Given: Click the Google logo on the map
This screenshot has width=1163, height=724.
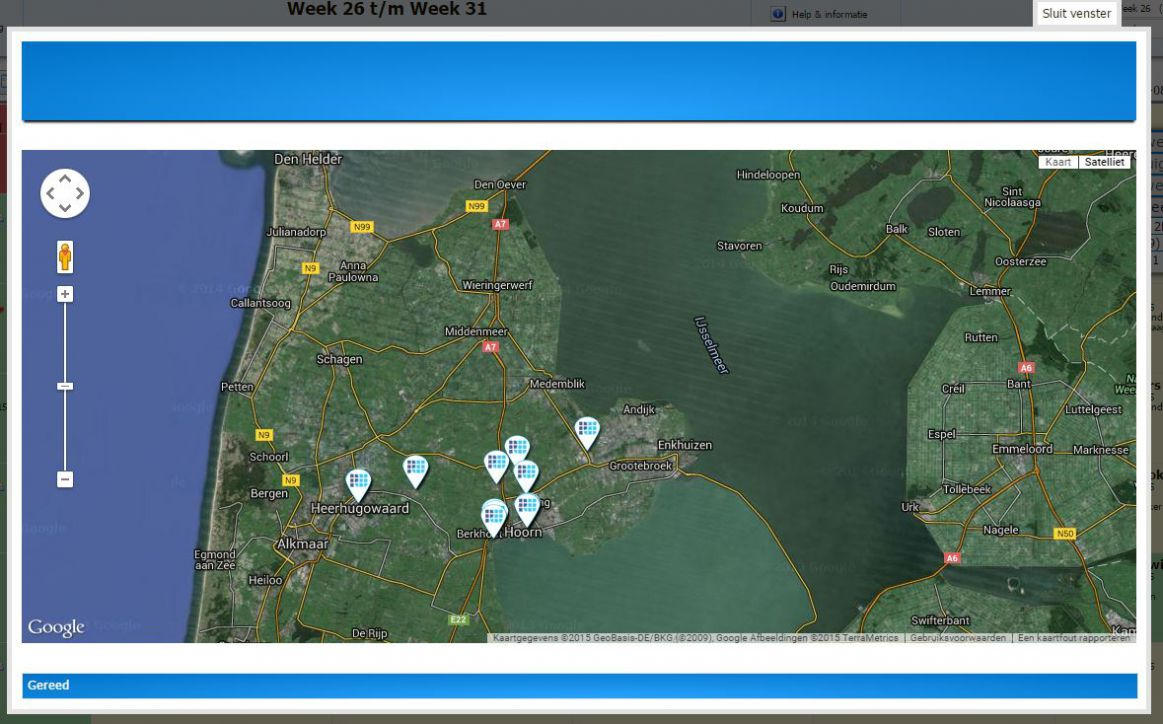Looking at the screenshot, I should pyautogui.click(x=56, y=628).
